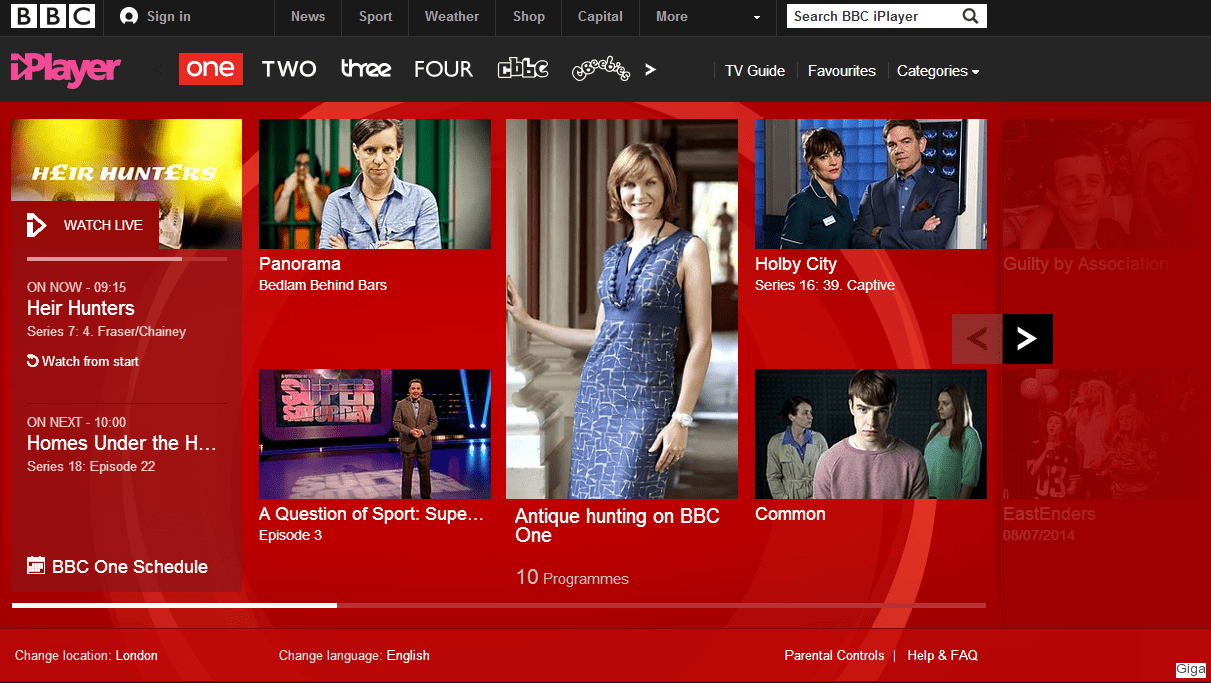
Task: Click the Holby City title text
Action: 796,264
